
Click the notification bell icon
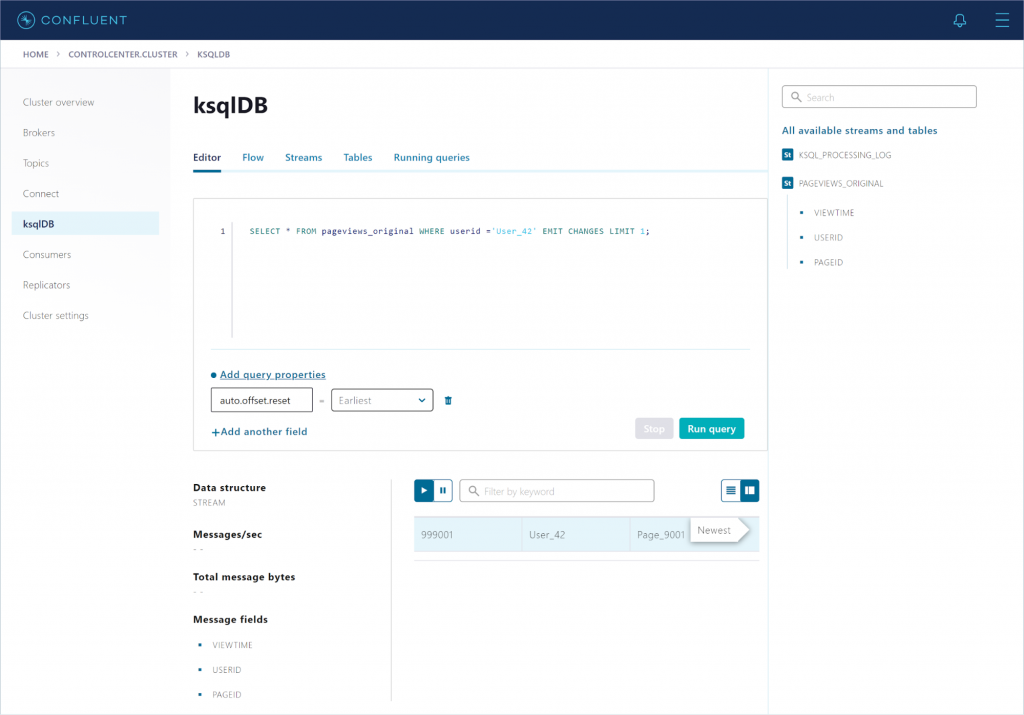pyautogui.click(x=960, y=20)
